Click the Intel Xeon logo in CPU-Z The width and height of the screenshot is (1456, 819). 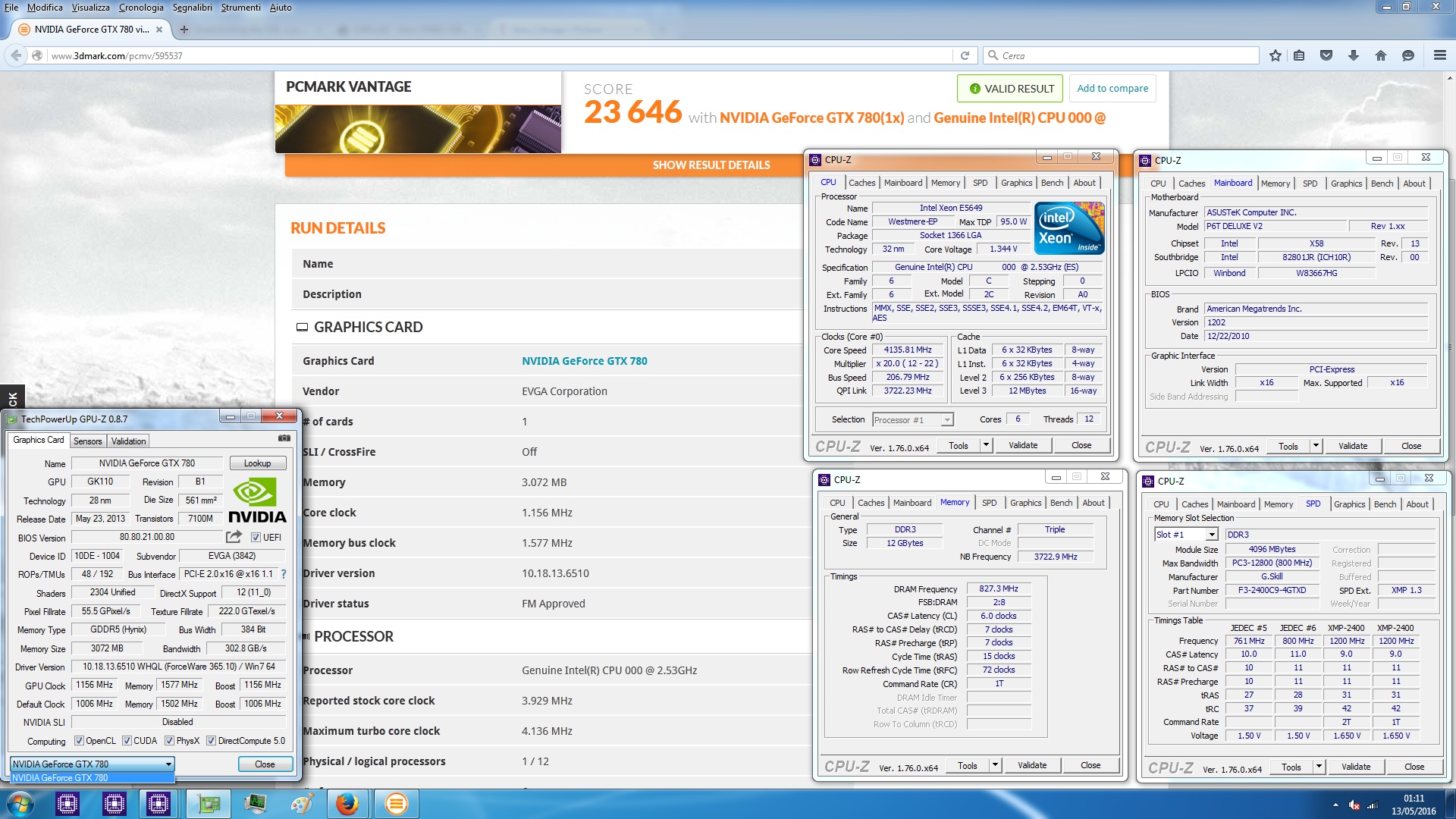coord(1069,227)
